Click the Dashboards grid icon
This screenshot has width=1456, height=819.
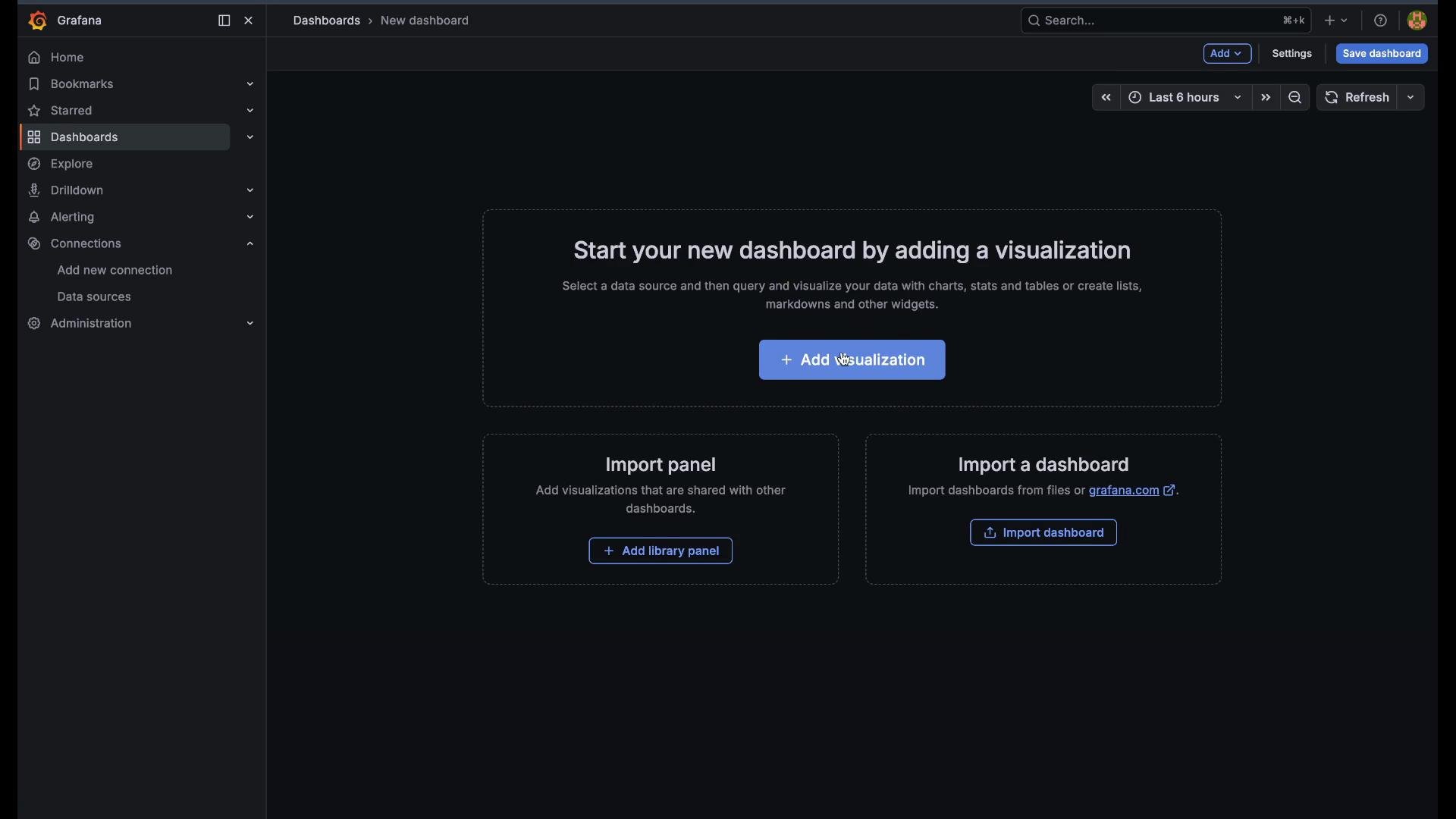click(34, 137)
